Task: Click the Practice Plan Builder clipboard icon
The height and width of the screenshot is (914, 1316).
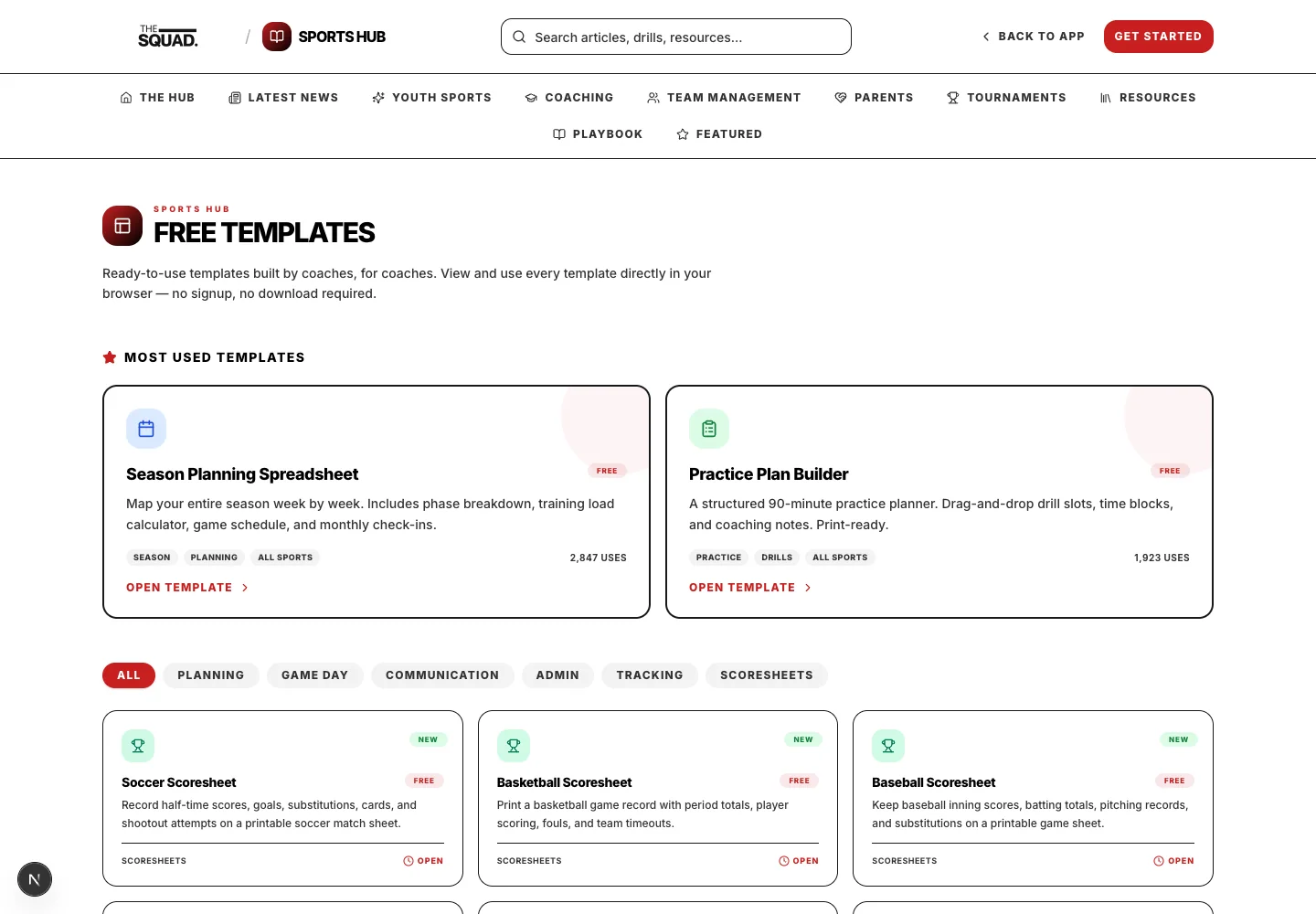Action: click(x=709, y=429)
